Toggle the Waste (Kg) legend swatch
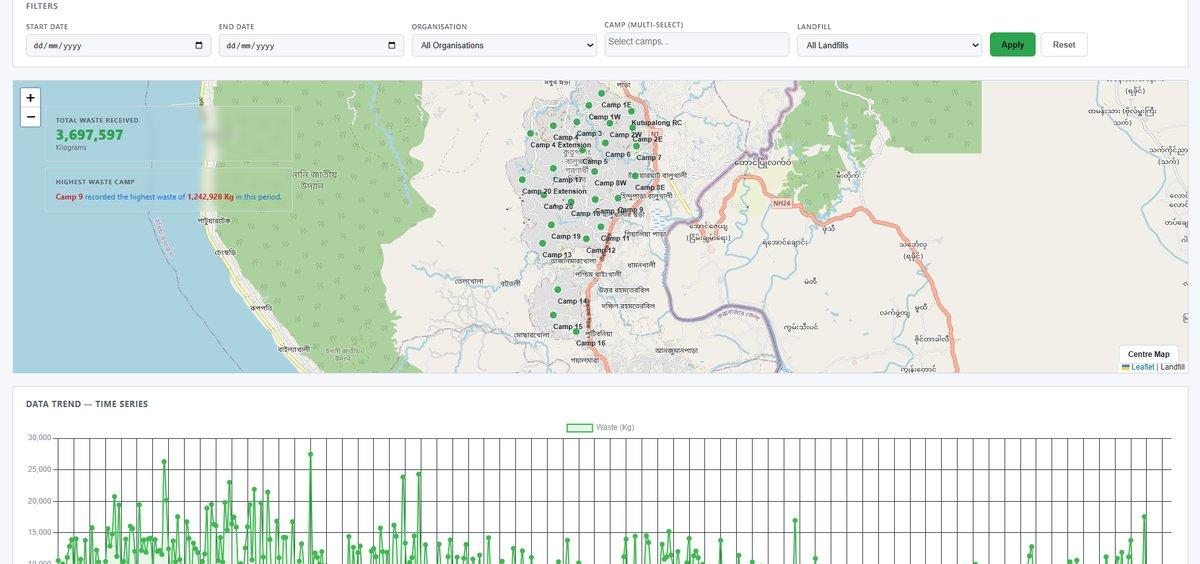 click(579, 427)
